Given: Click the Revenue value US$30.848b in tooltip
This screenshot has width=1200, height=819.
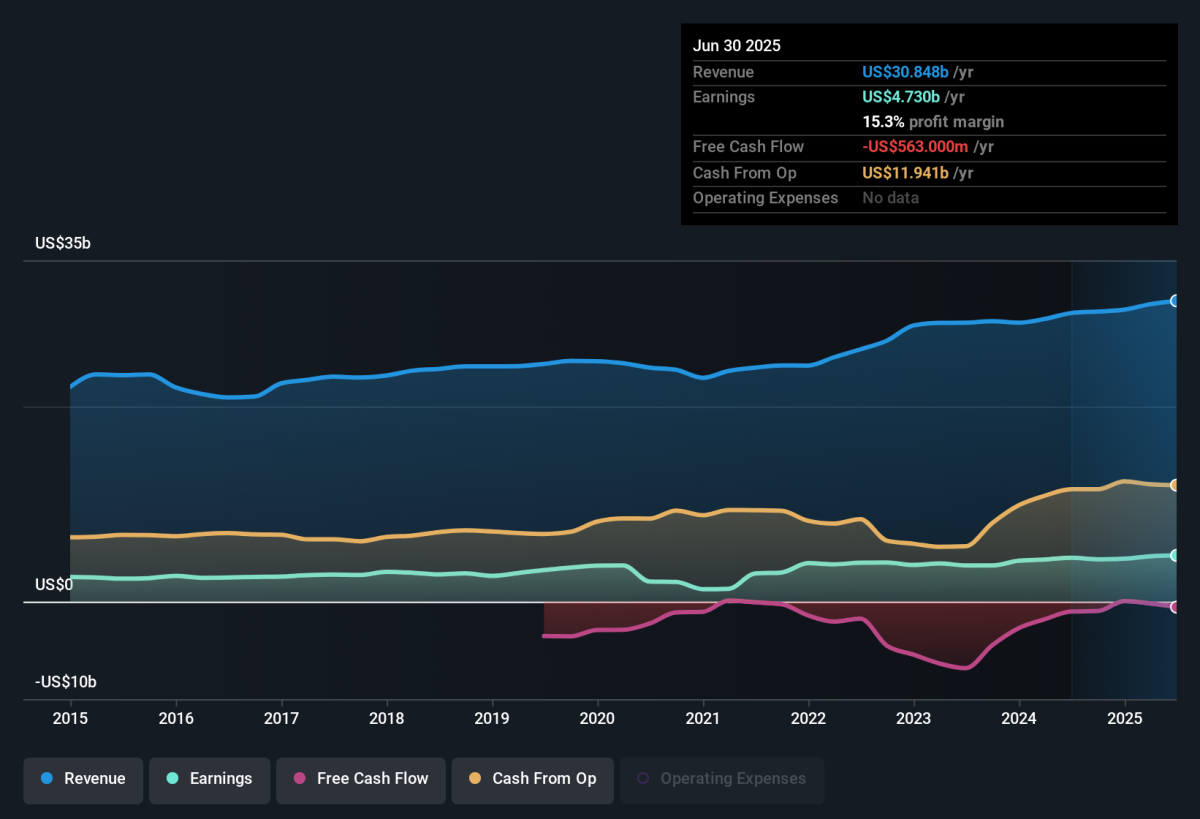Looking at the screenshot, I should coord(905,72).
